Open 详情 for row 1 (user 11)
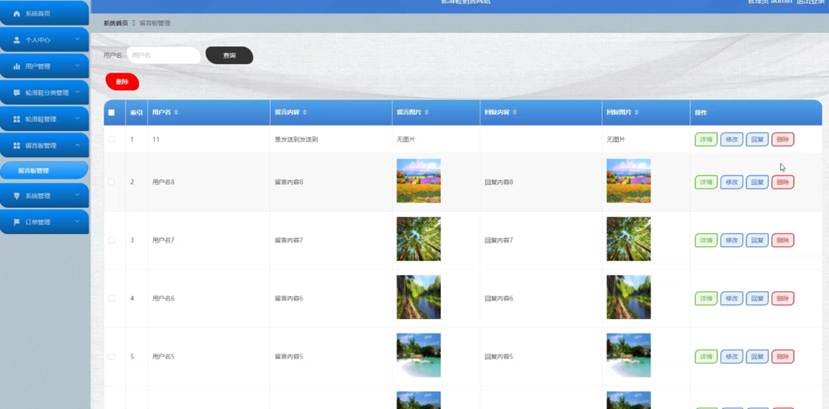 coord(706,140)
